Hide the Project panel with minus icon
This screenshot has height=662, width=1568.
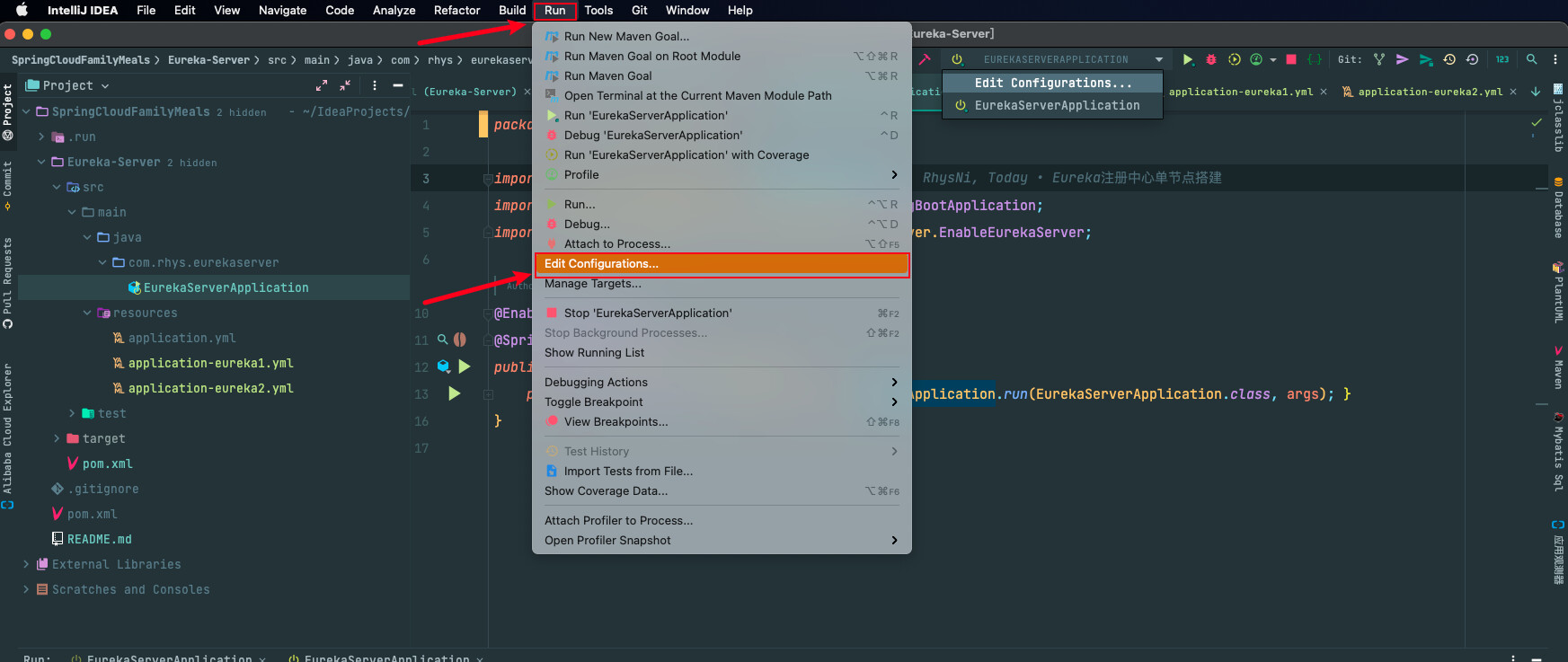[x=398, y=85]
